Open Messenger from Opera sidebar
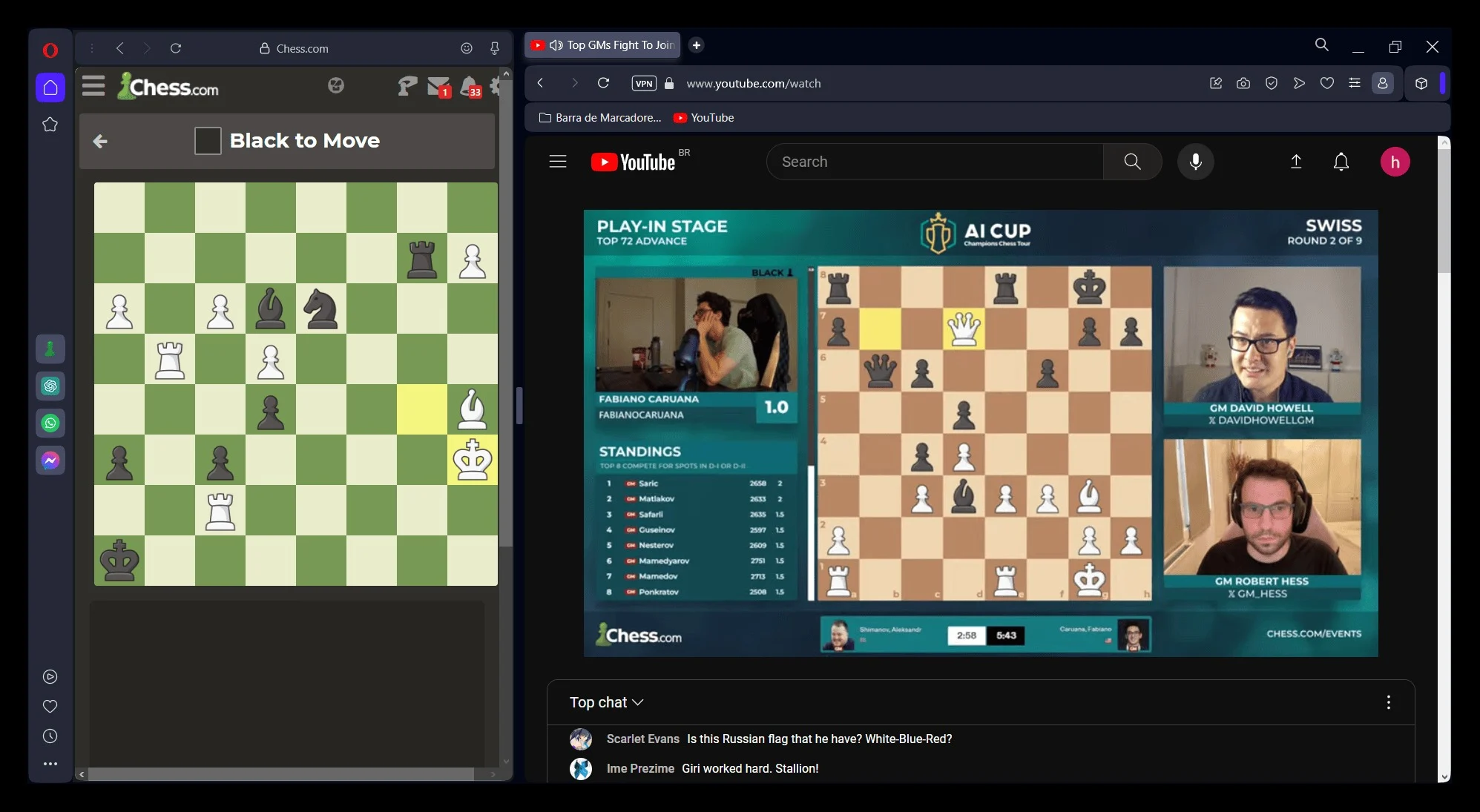 (x=50, y=461)
